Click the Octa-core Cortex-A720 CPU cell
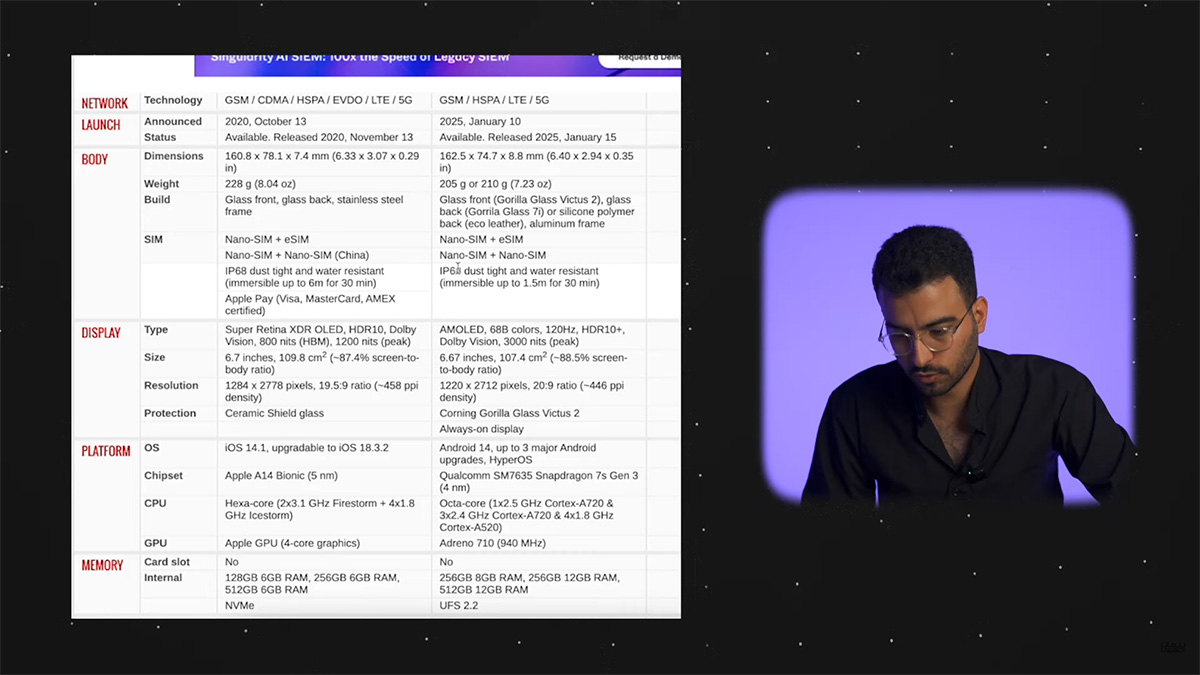Screen dimensions: 1200x675 coord(527,515)
